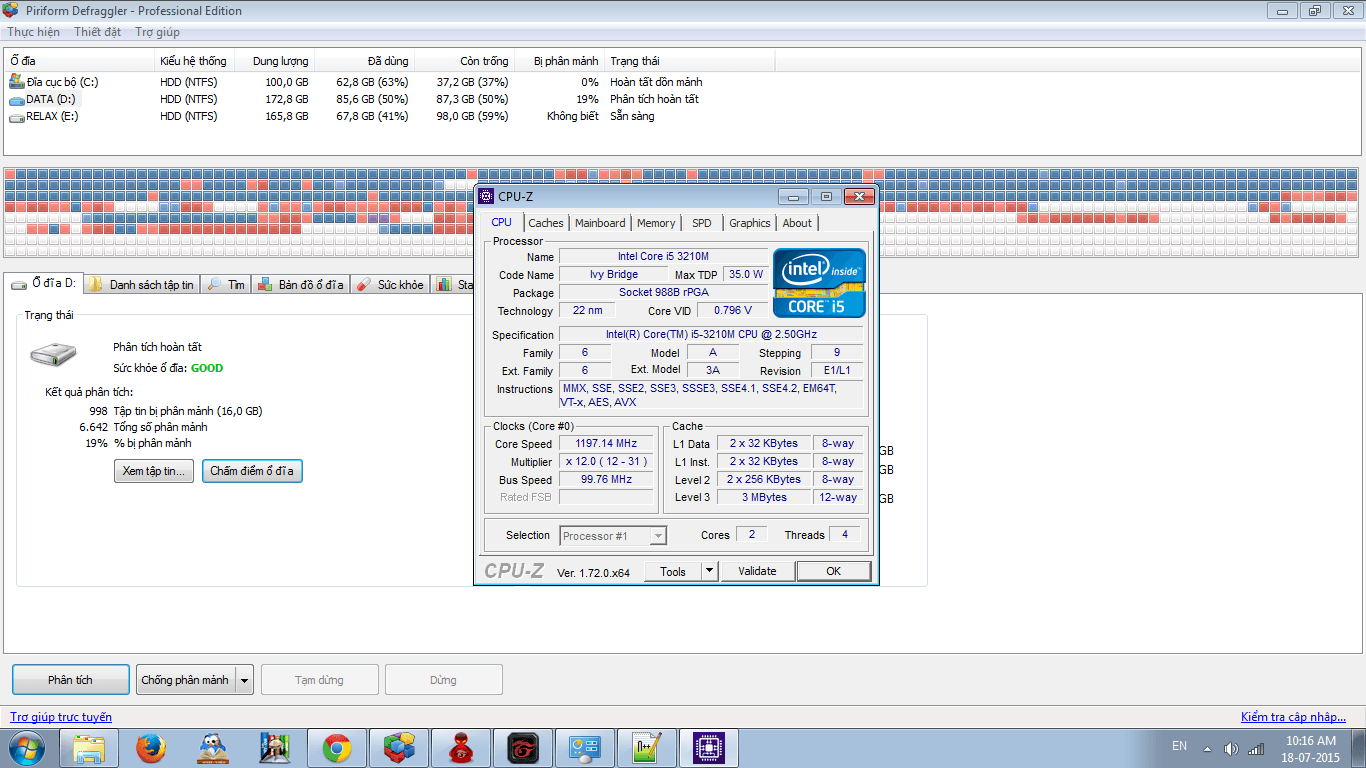Viewport: 1366px width, 768px height.
Task: Open Chống phân mảnh dropdown arrow
Action: [x=244, y=680]
